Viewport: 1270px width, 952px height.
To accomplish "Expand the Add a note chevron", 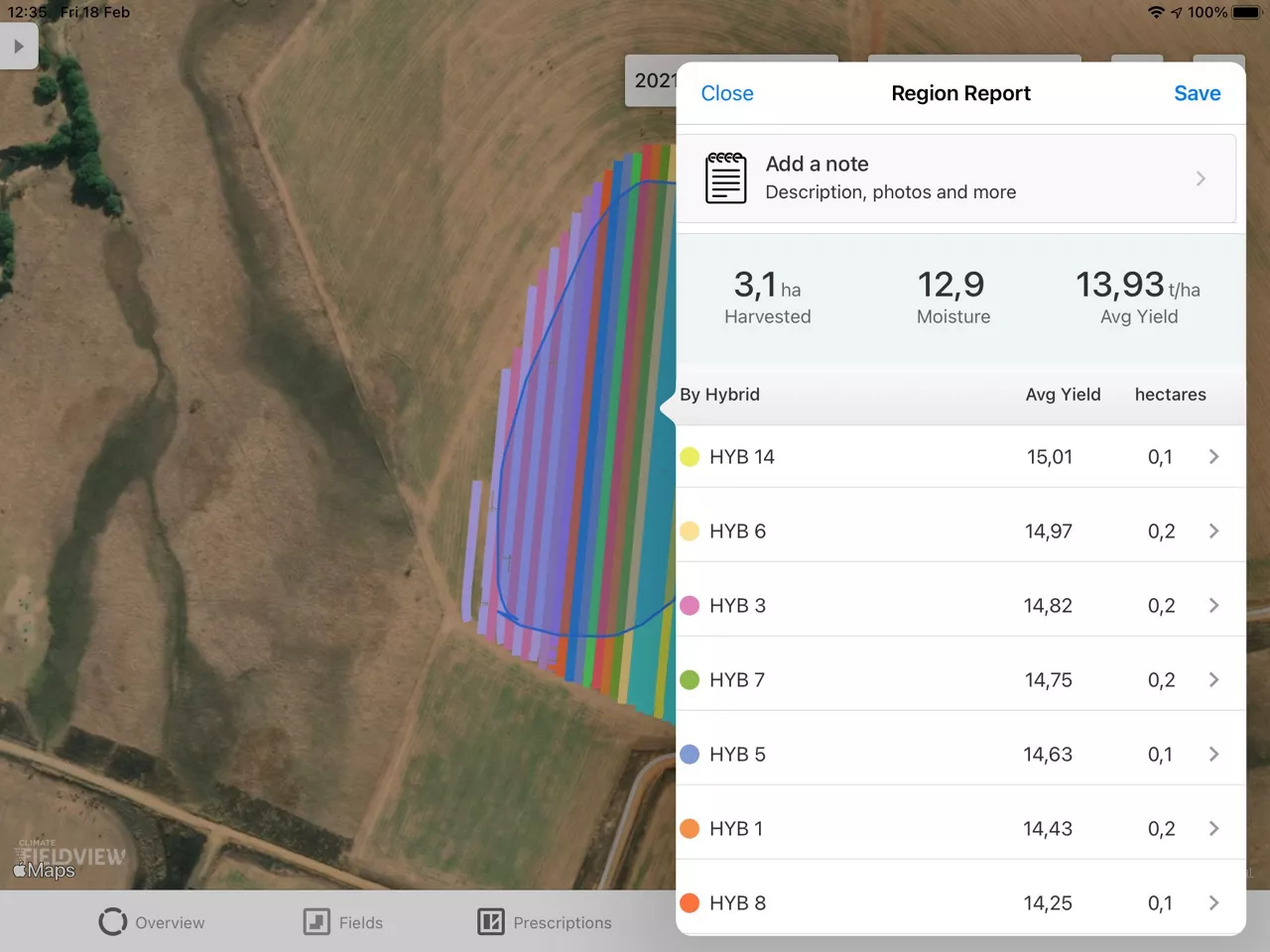I will [x=1201, y=178].
